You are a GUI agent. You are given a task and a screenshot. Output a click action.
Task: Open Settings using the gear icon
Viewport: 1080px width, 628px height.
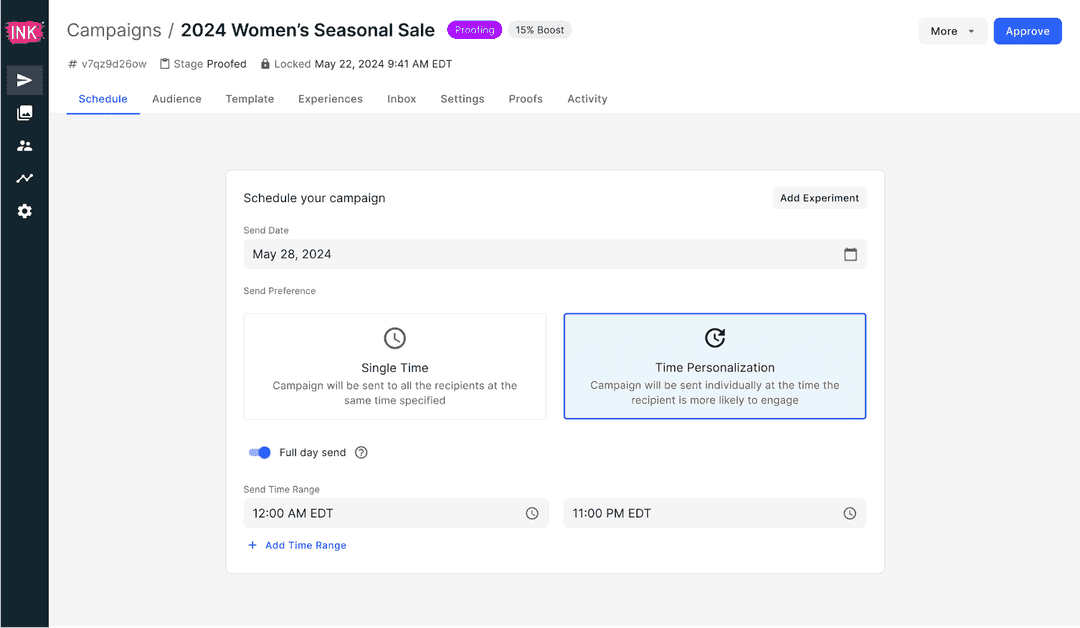tap(24, 211)
